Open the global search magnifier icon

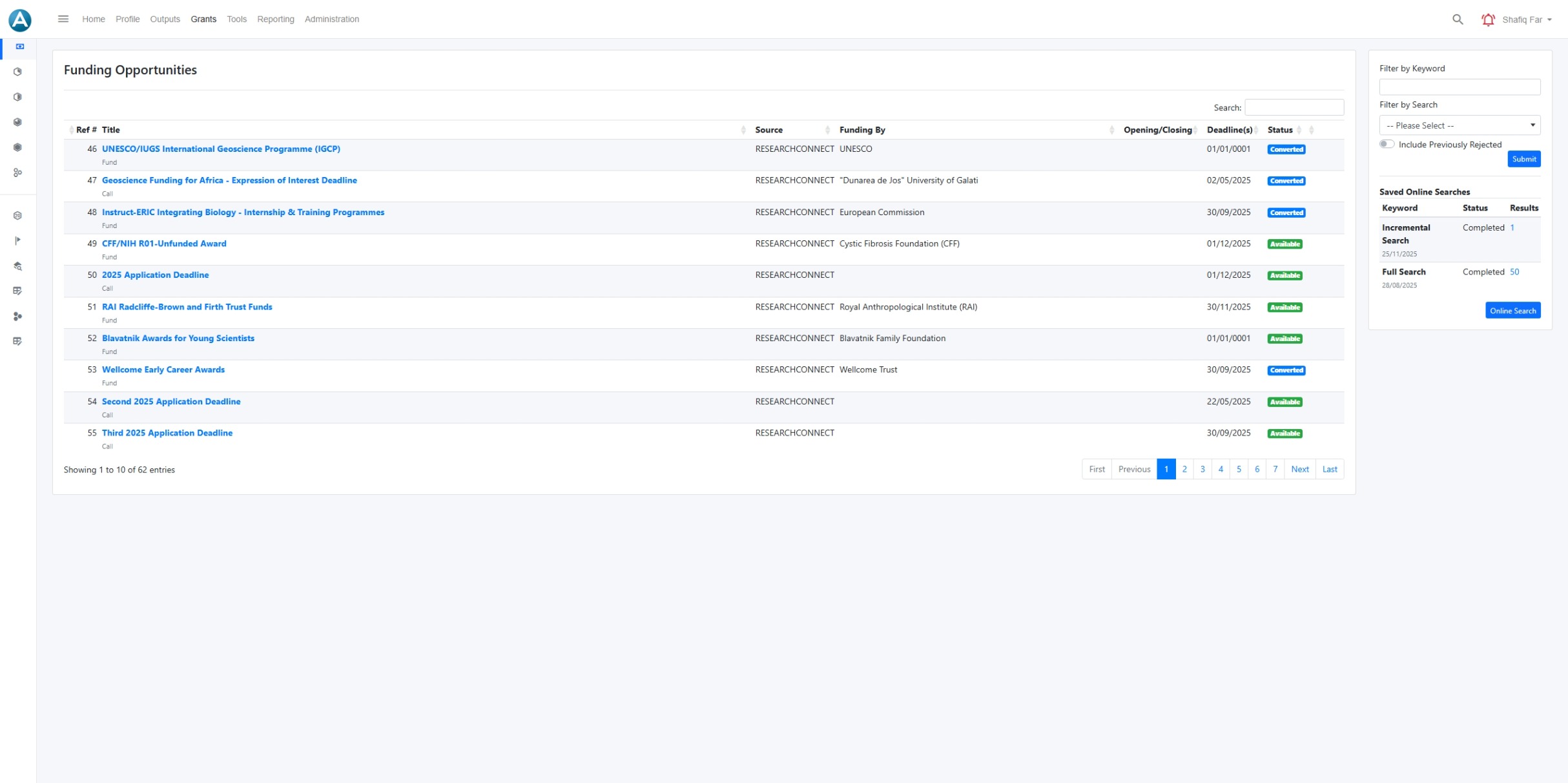pos(1457,19)
